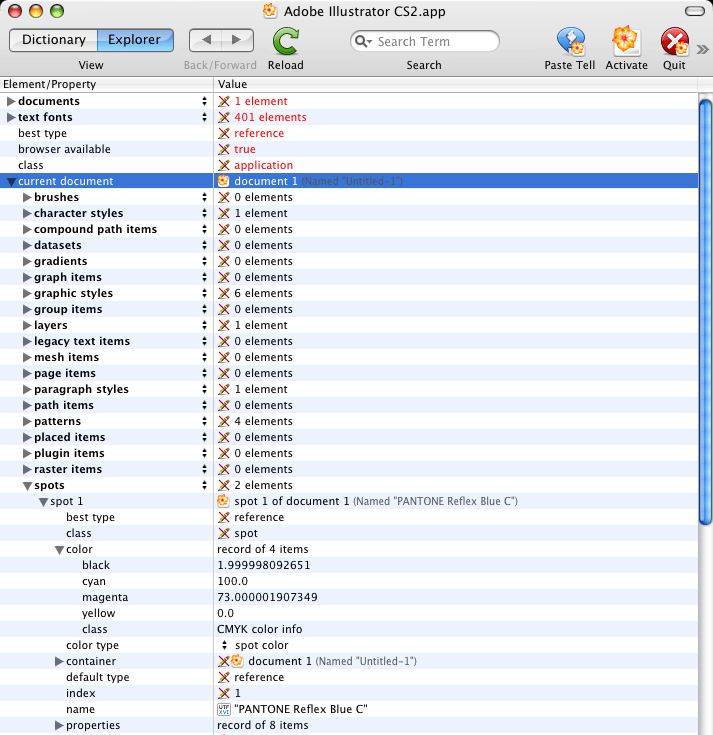Click the Value column header

tap(456, 84)
